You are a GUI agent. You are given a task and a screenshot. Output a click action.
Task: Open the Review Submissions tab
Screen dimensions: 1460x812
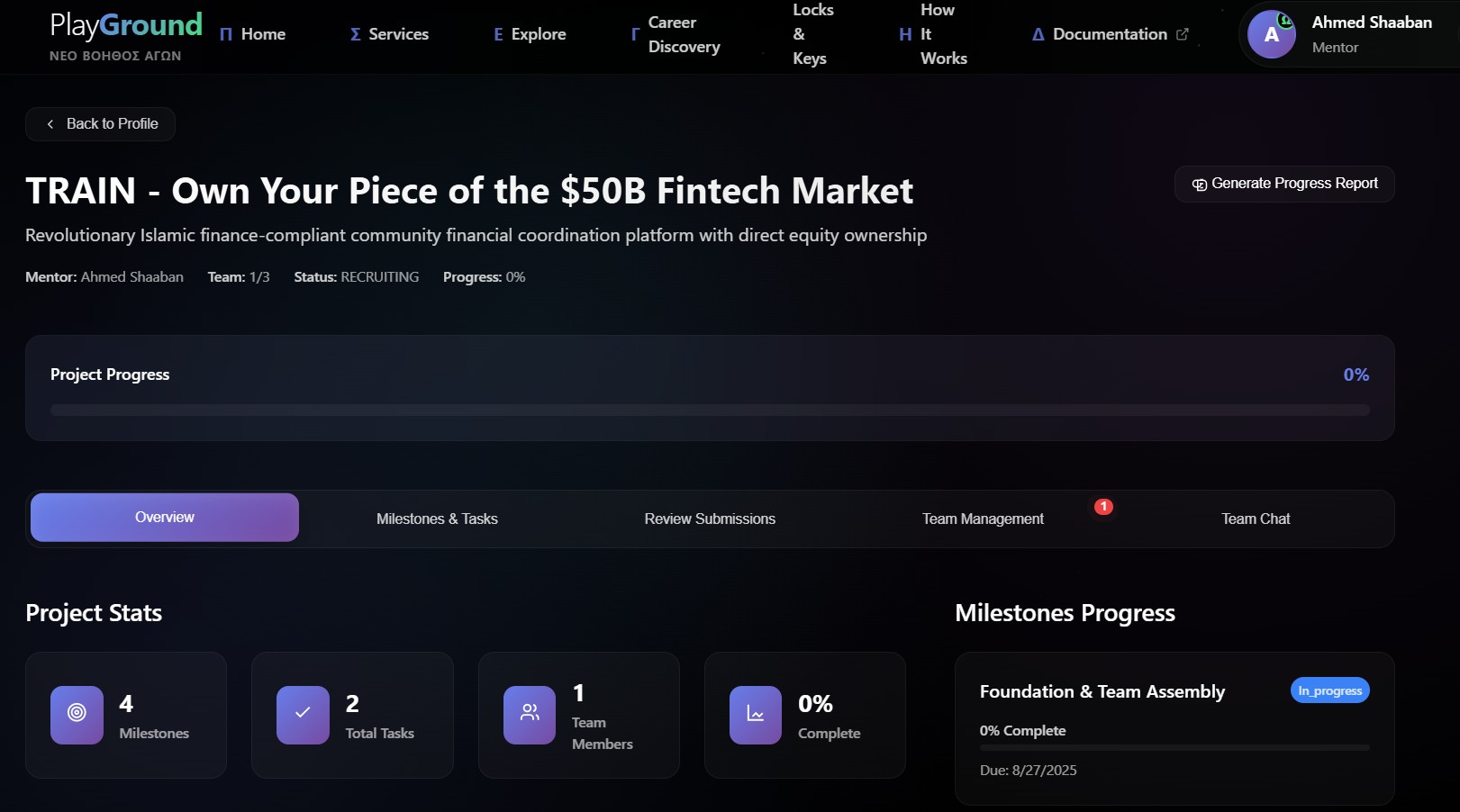coord(710,519)
